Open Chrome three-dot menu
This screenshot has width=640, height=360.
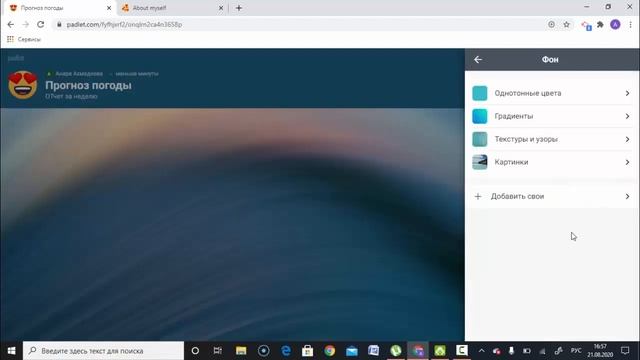point(630,24)
